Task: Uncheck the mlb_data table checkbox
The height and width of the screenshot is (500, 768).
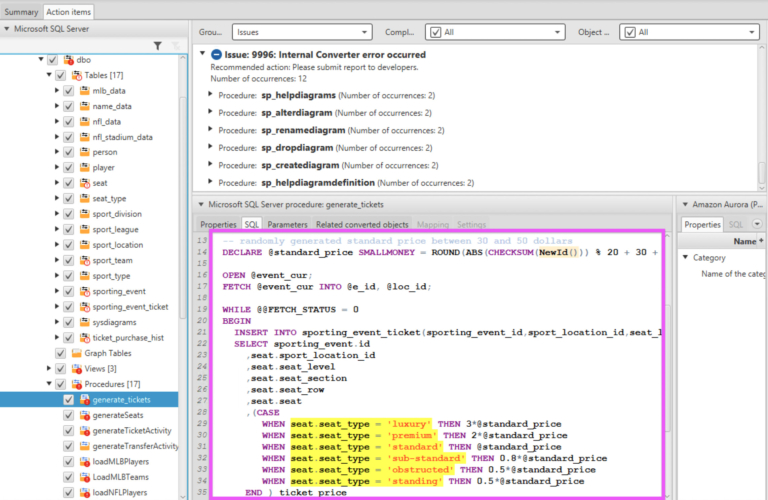Action: click(68, 91)
